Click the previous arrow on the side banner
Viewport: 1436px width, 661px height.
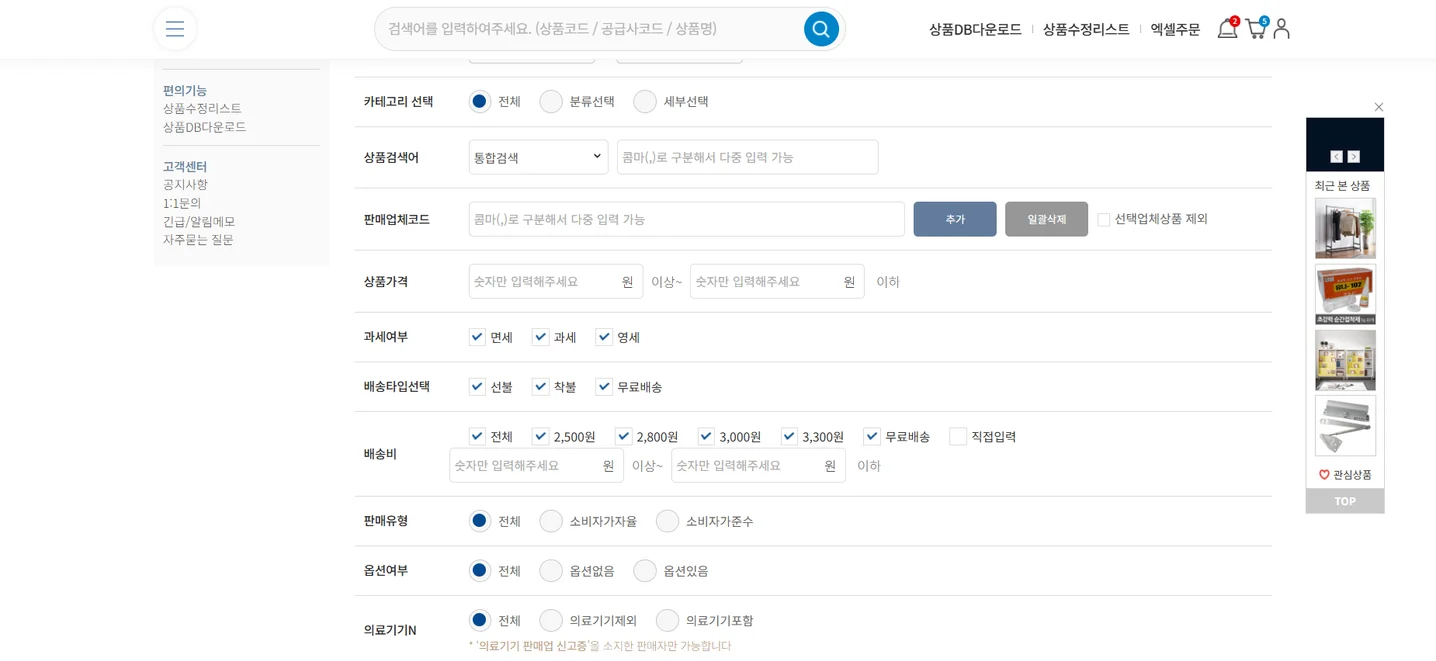tap(1336, 156)
